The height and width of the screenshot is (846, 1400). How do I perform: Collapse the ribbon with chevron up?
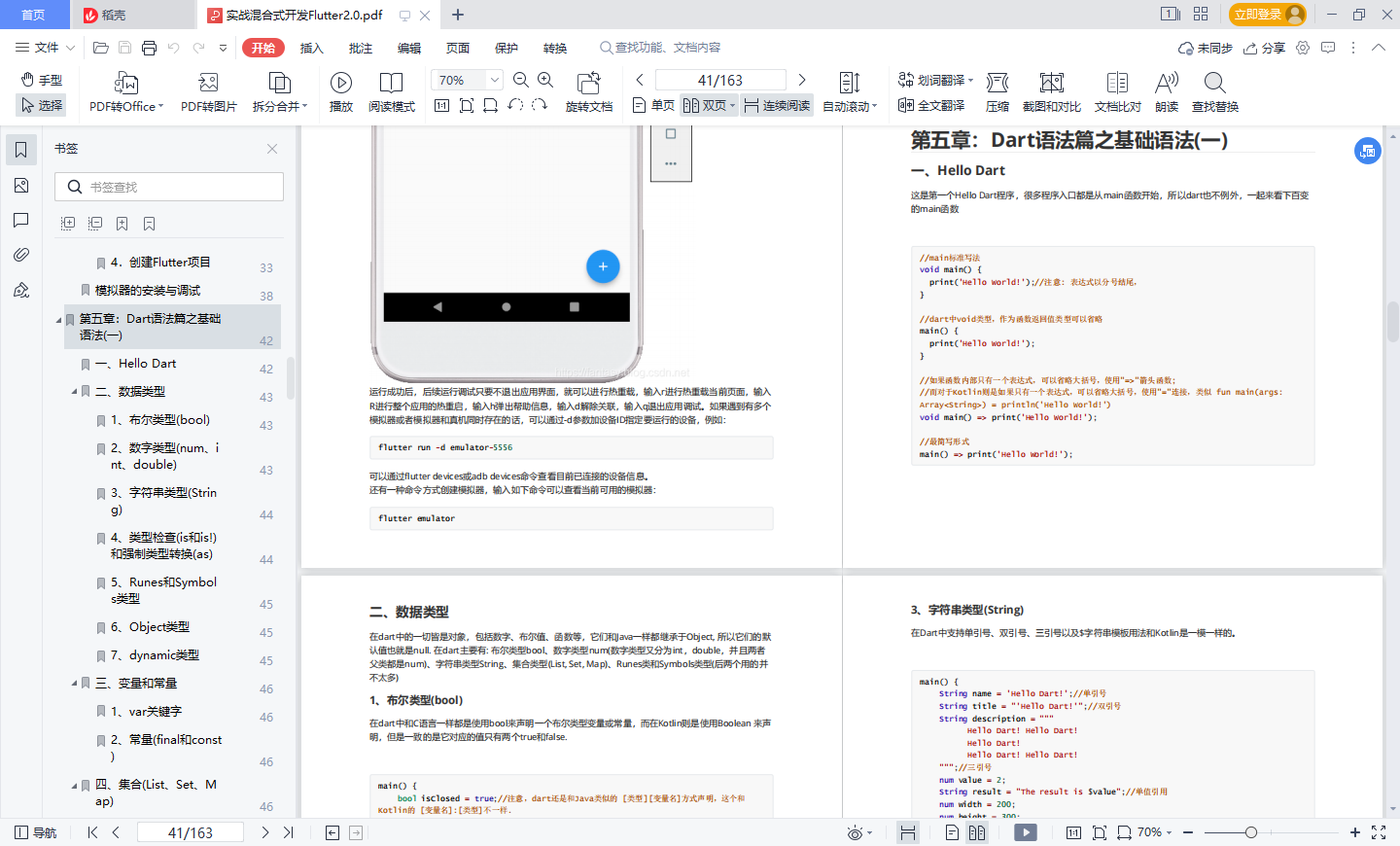point(1379,48)
